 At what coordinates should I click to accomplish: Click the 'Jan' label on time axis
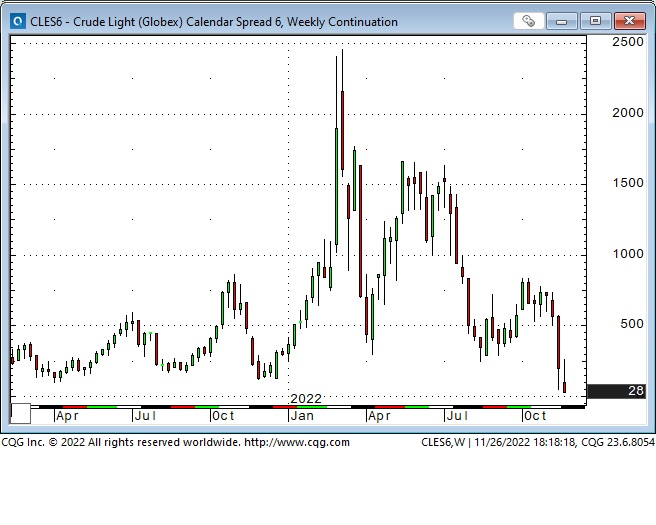[302, 416]
